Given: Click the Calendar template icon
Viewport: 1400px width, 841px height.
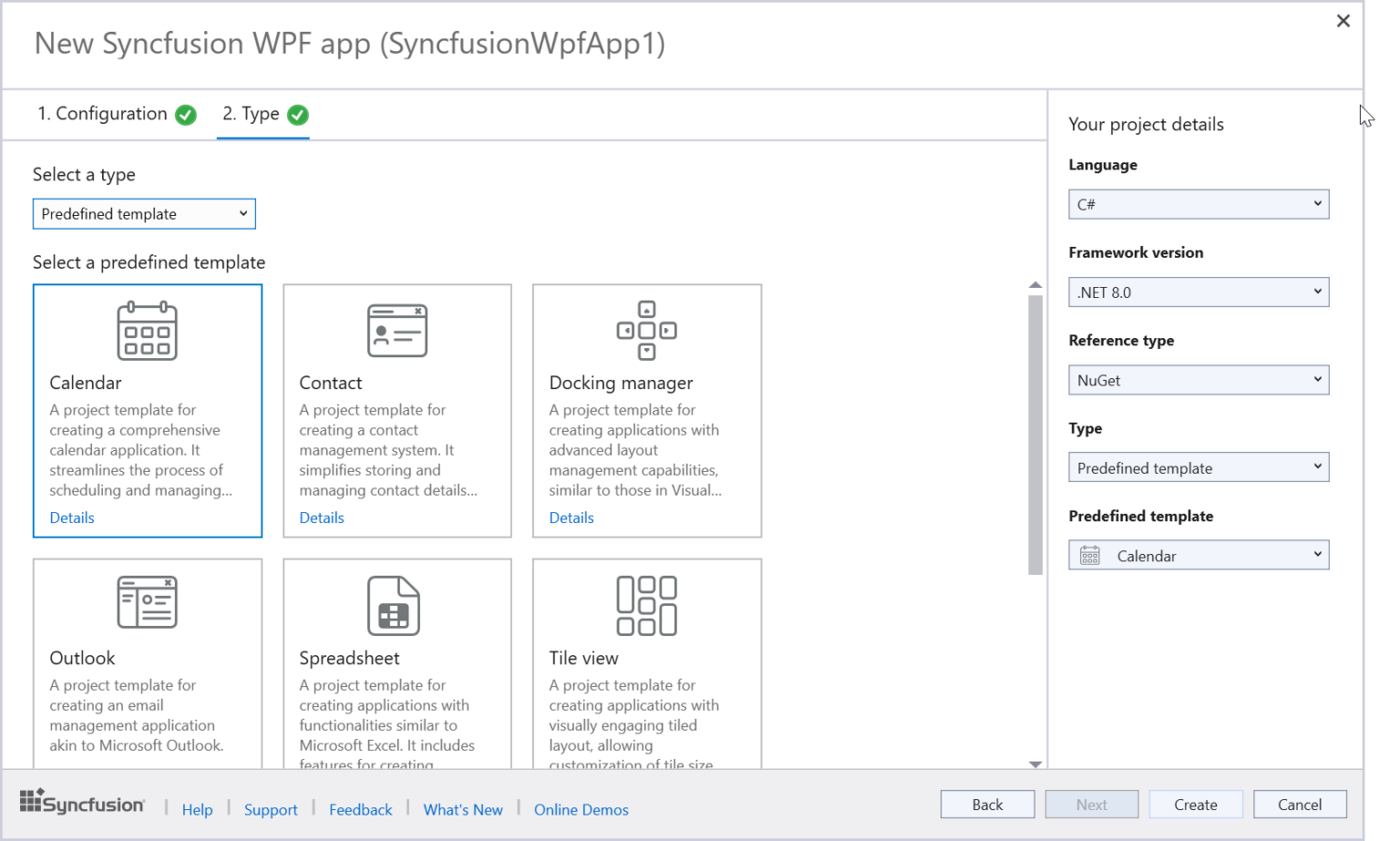Looking at the screenshot, I should [x=147, y=331].
